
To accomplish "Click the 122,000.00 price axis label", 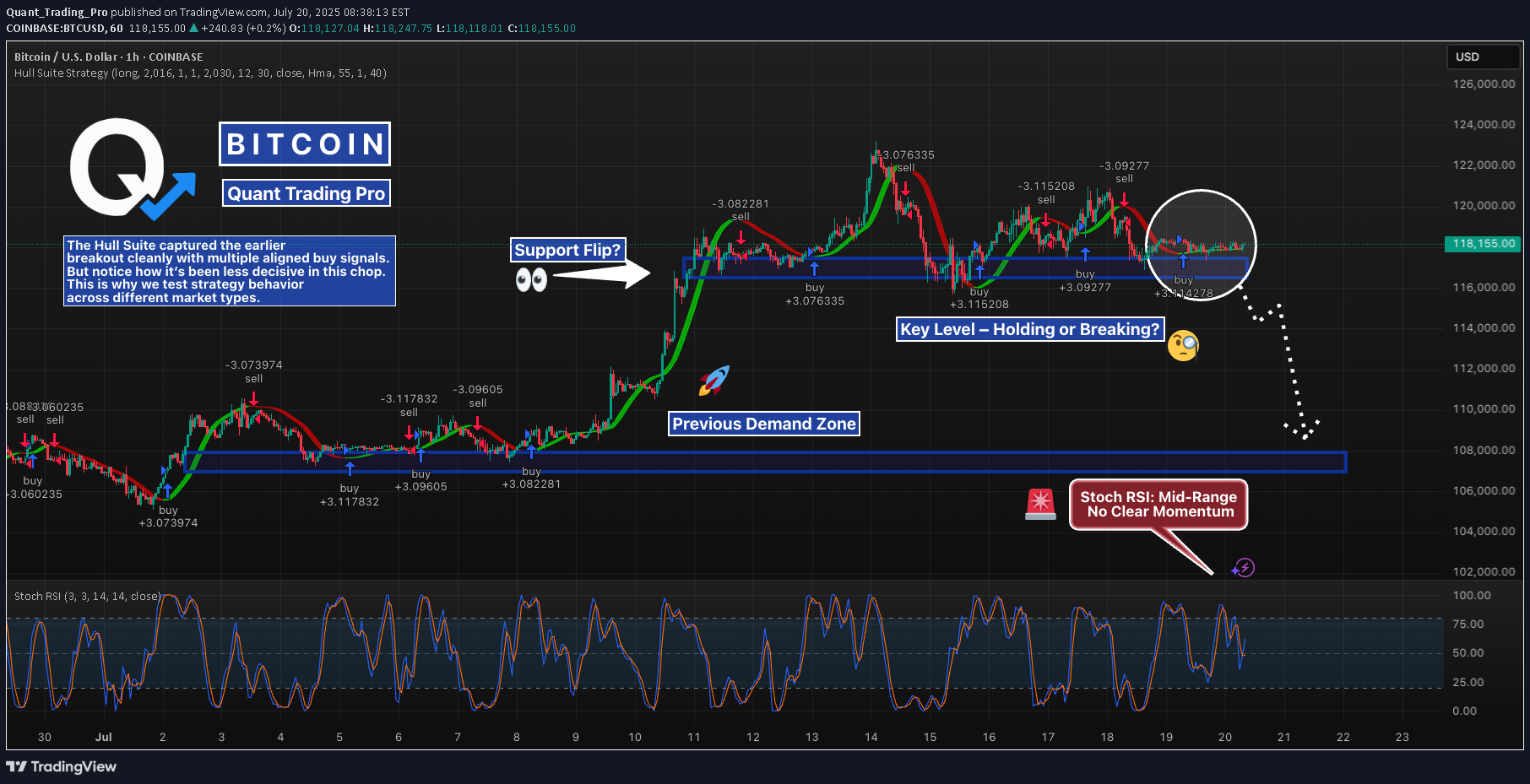I will pos(1484,165).
